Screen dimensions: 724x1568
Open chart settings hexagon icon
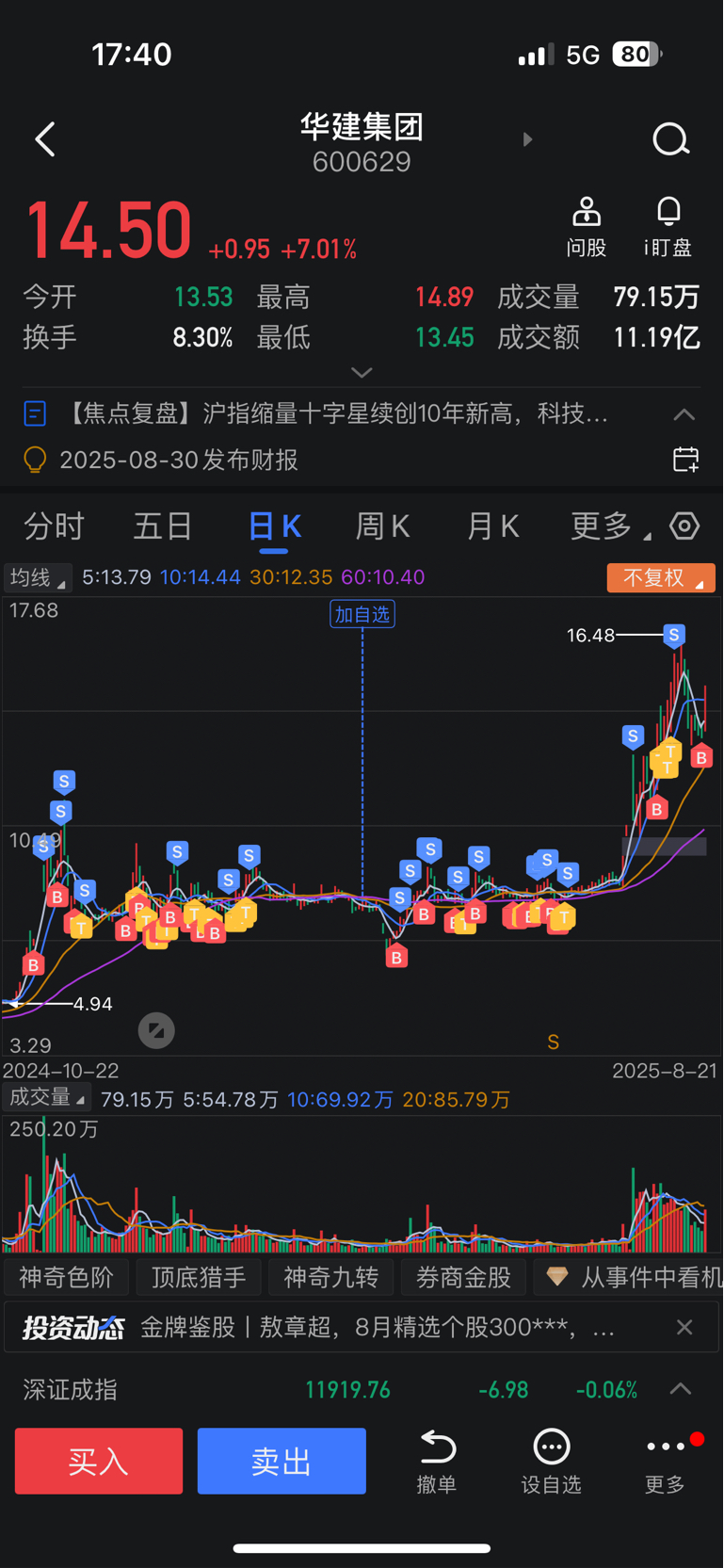pos(684,525)
